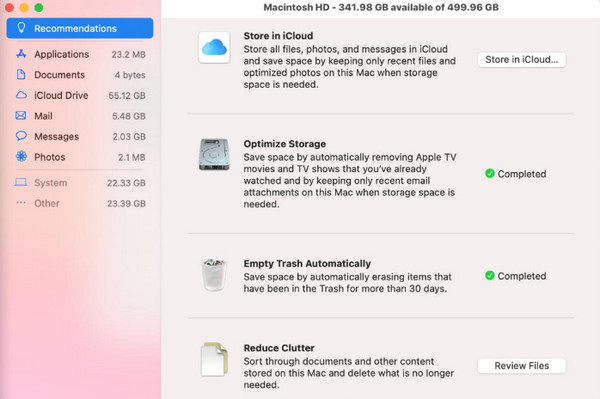Image resolution: width=600 pixels, height=399 pixels.
Task: Click the Documents page icon
Action: tap(21, 75)
